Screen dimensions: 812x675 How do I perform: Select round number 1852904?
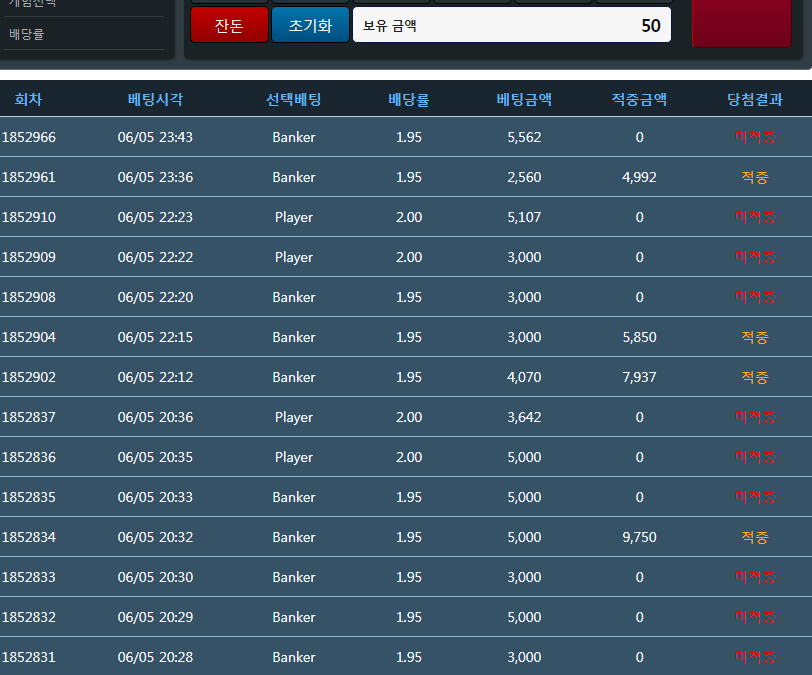(x=29, y=337)
